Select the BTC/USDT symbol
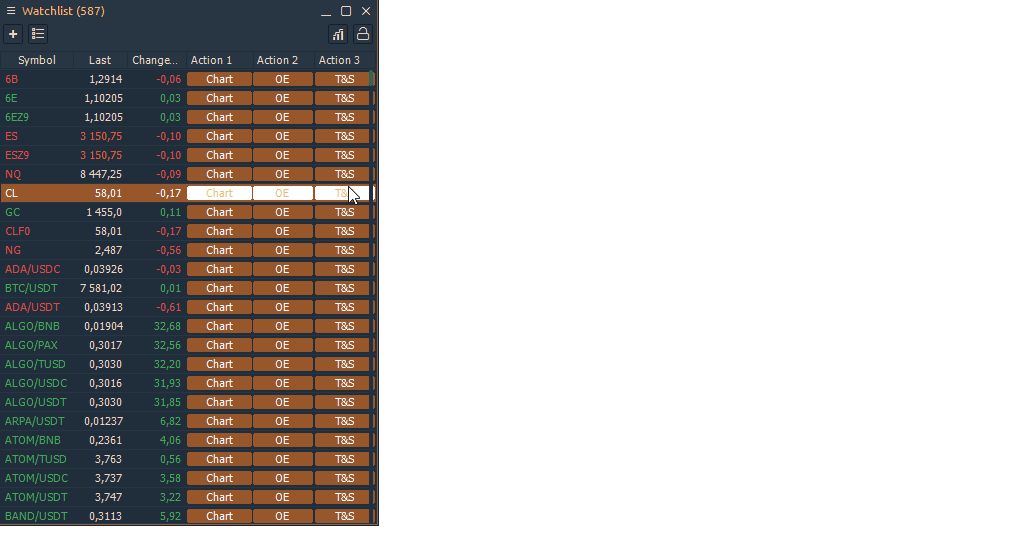 pos(31,288)
